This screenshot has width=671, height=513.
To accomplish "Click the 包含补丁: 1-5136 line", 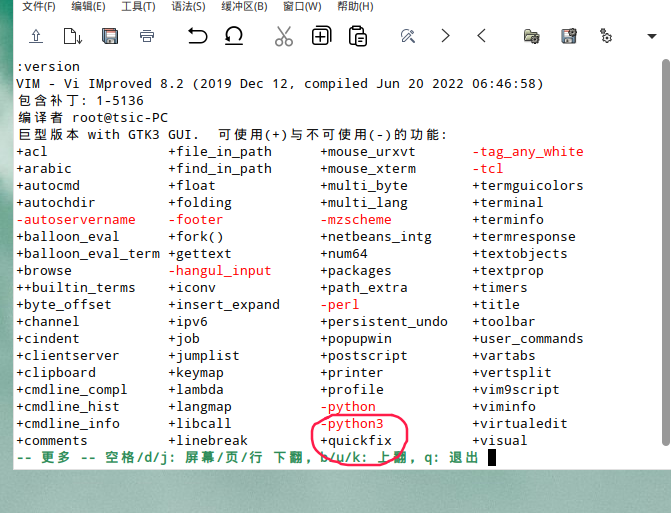I will 81,101.
